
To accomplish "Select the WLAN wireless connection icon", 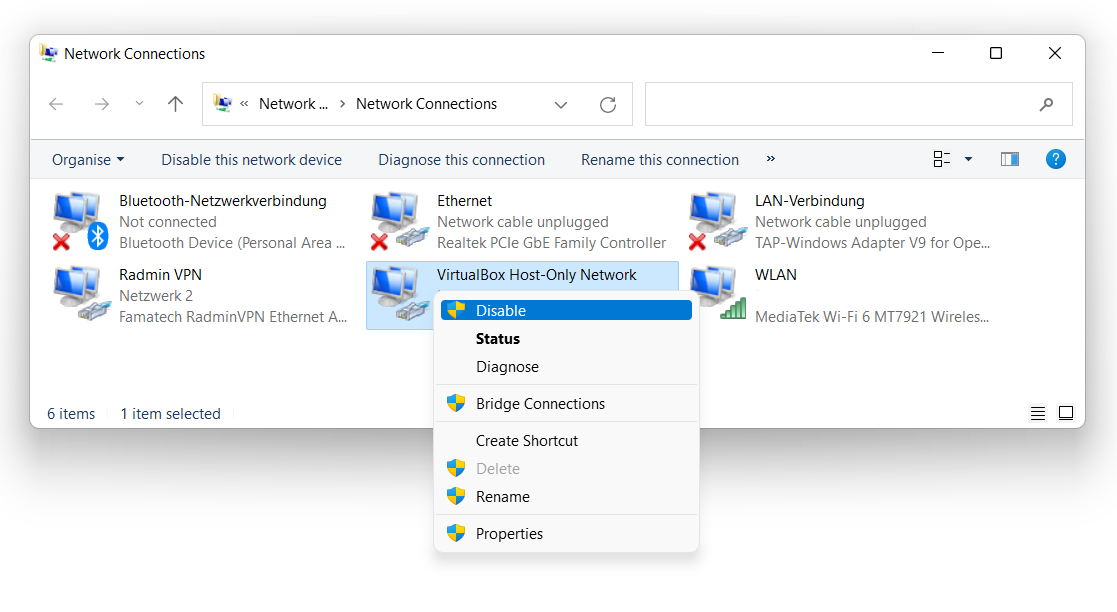I will 715,295.
